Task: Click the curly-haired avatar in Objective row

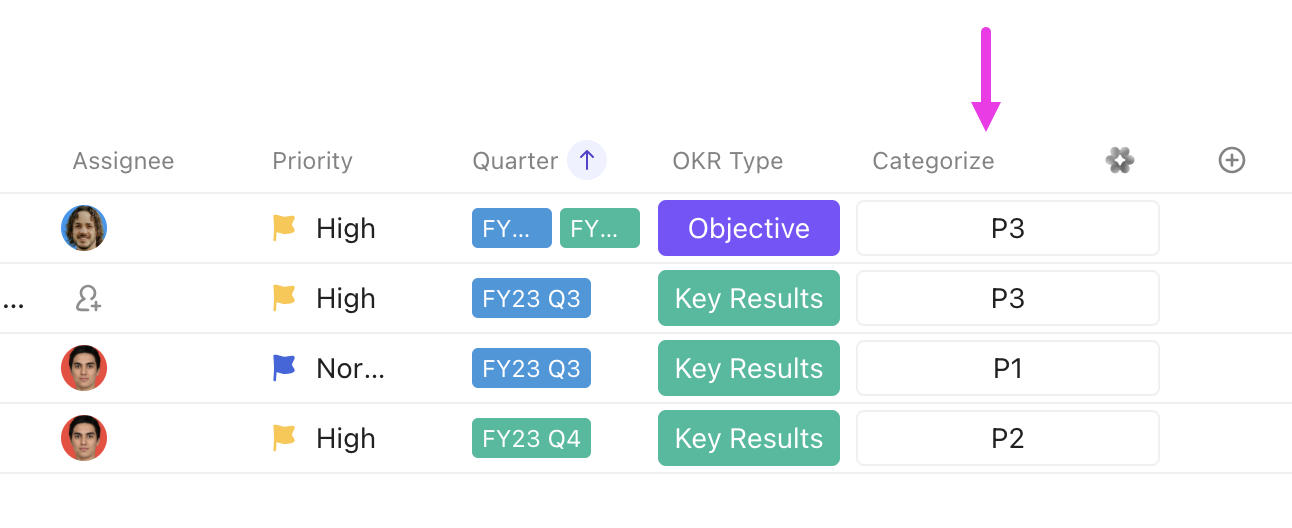Action: [84, 228]
